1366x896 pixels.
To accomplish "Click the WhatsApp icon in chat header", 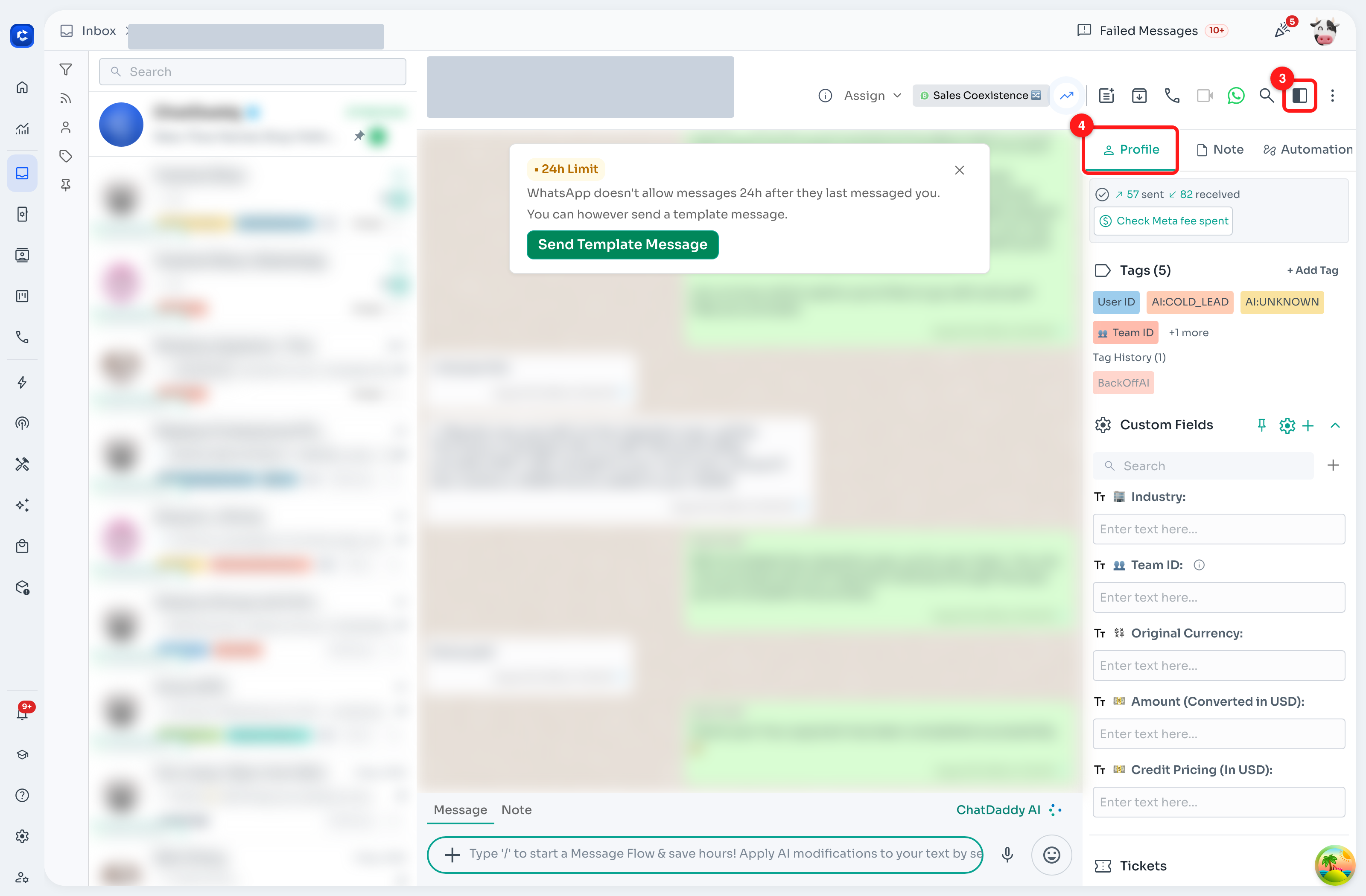I will 1236,95.
